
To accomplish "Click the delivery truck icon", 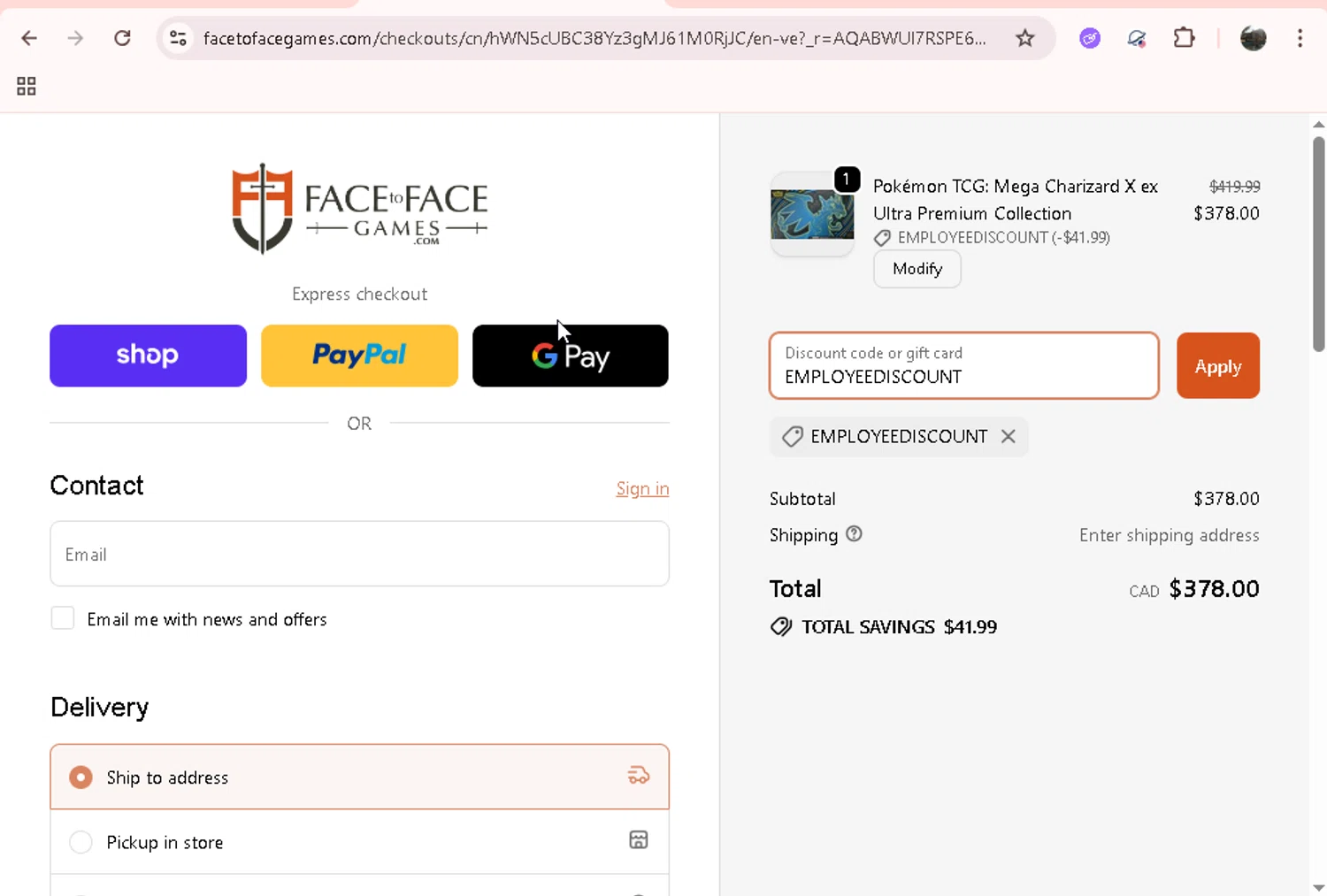I will pos(638,776).
